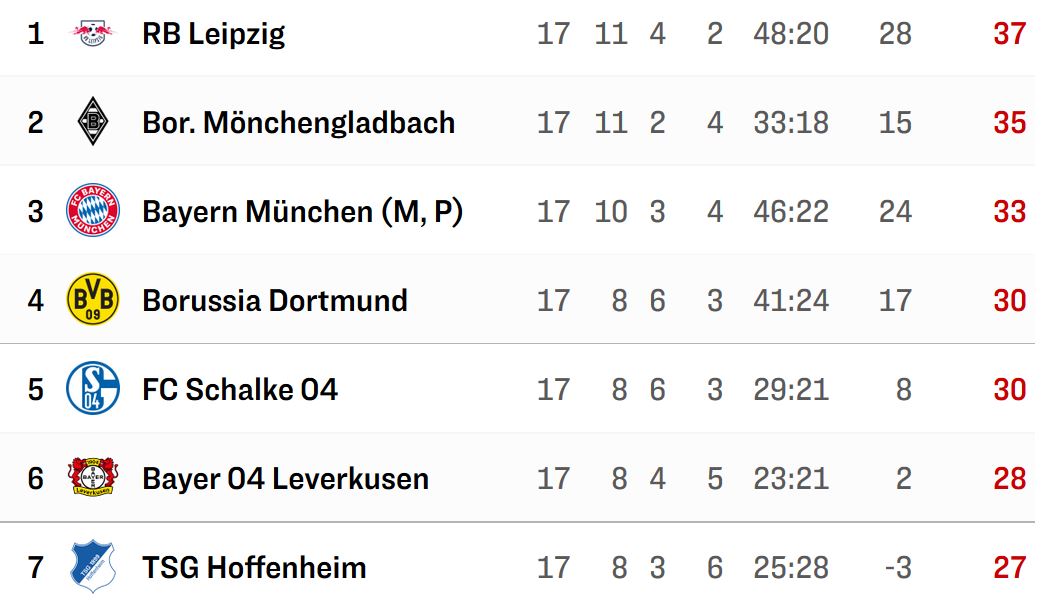Open the FC Schalke 04 team link
The image size is (1046, 601).
click(x=240, y=390)
